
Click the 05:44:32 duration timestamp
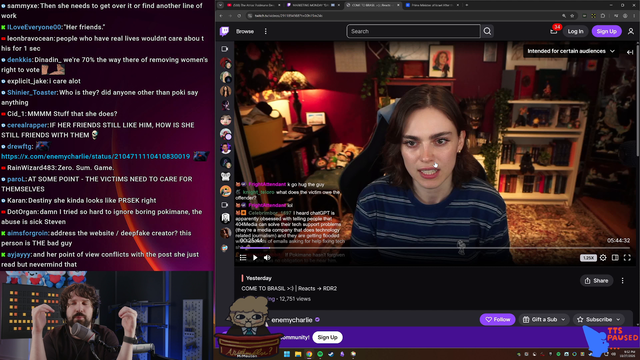click(618, 240)
